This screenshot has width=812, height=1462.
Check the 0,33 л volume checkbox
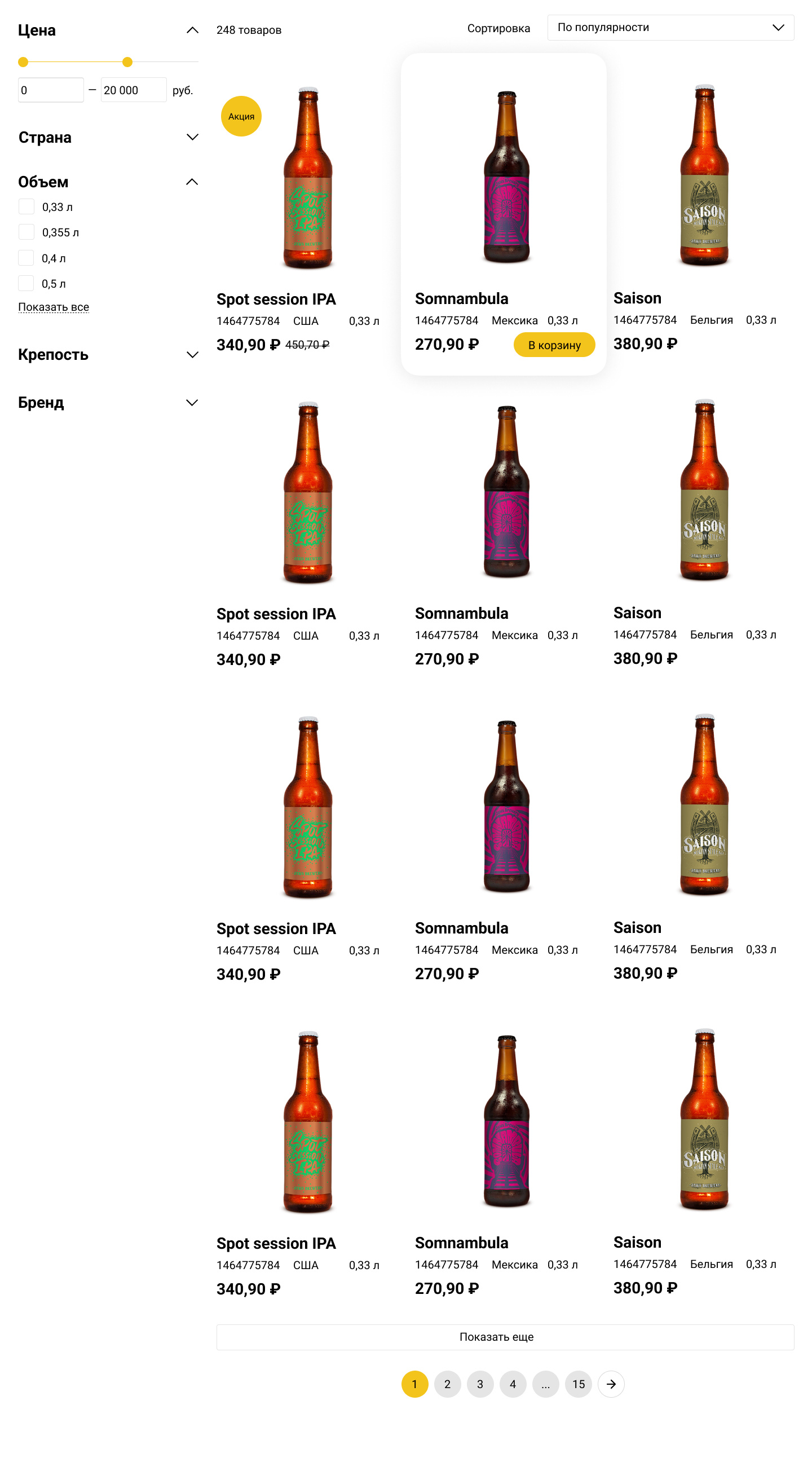pos(27,206)
